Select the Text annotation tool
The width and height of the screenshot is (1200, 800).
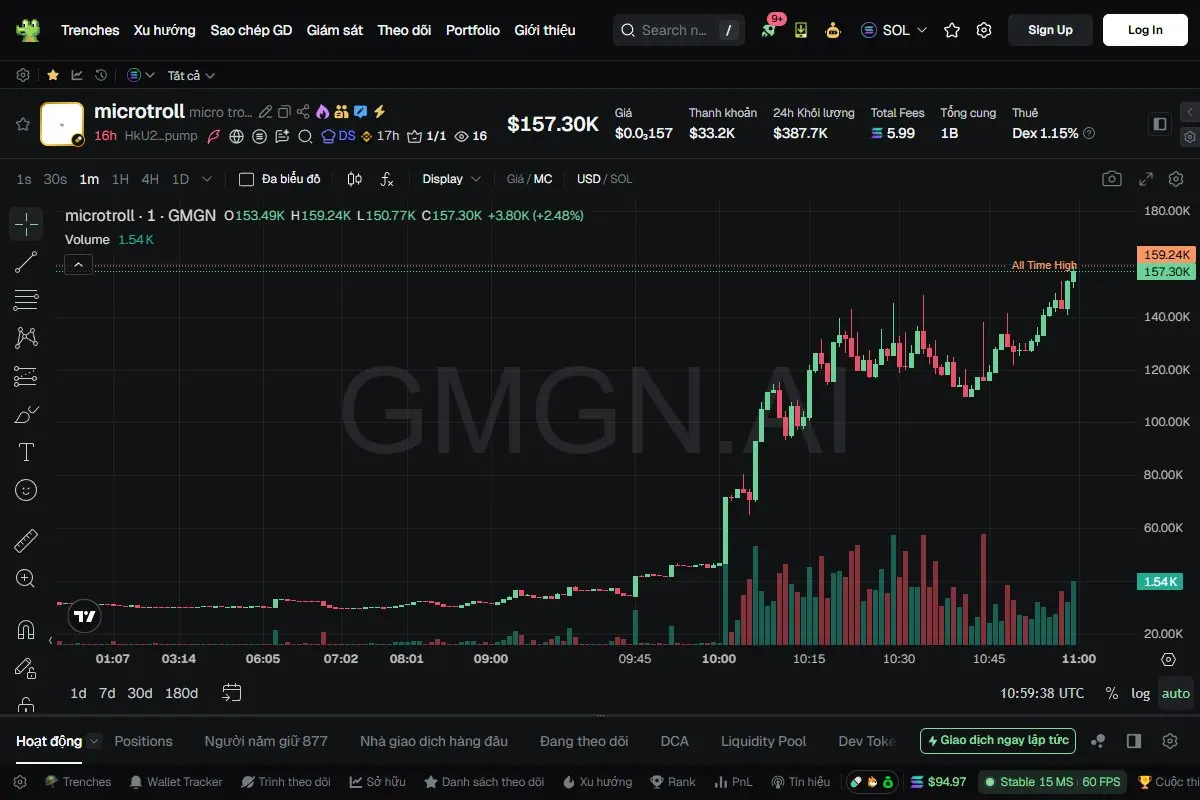(x=26, y=452)
